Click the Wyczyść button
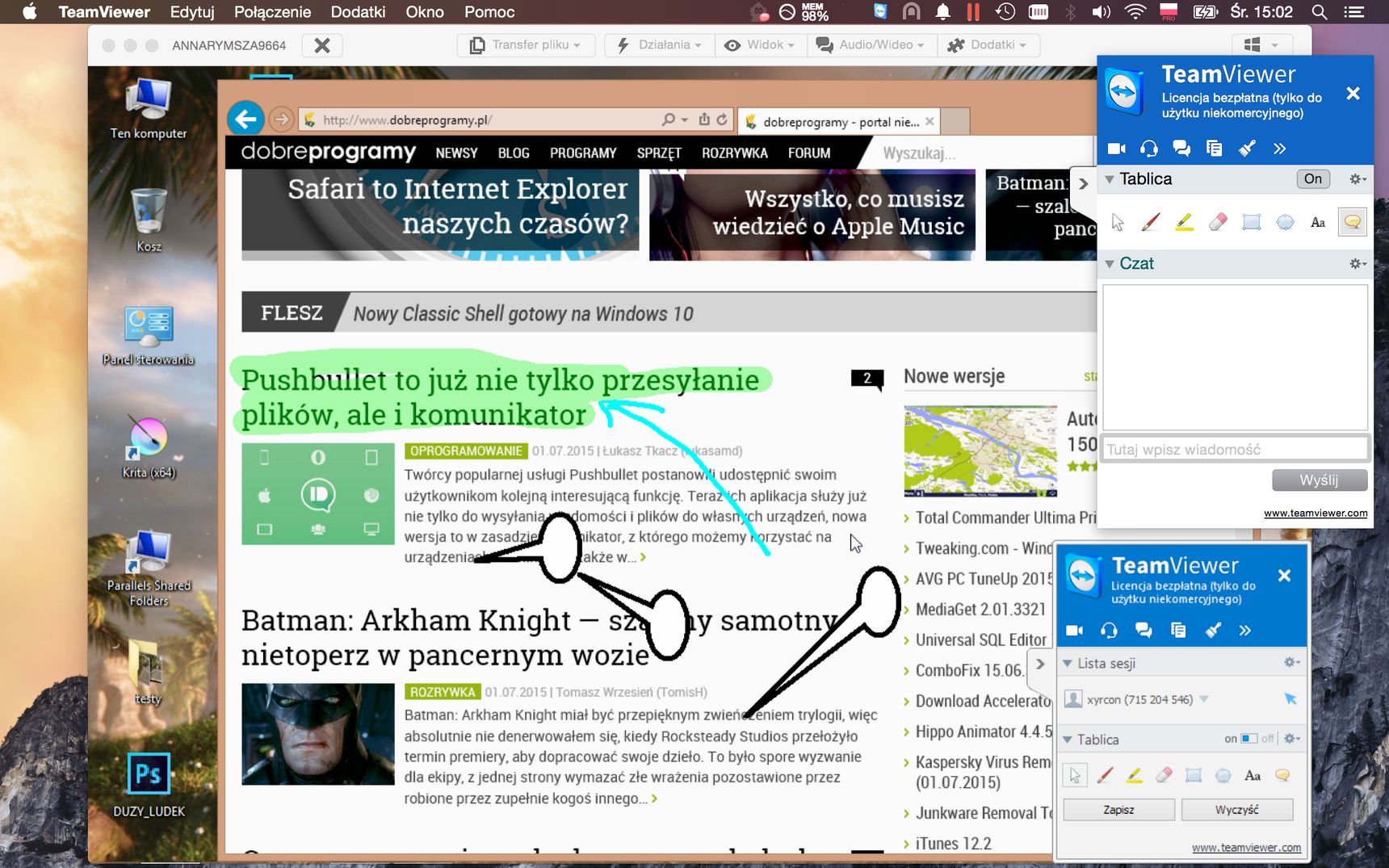 coord(1237,810)
